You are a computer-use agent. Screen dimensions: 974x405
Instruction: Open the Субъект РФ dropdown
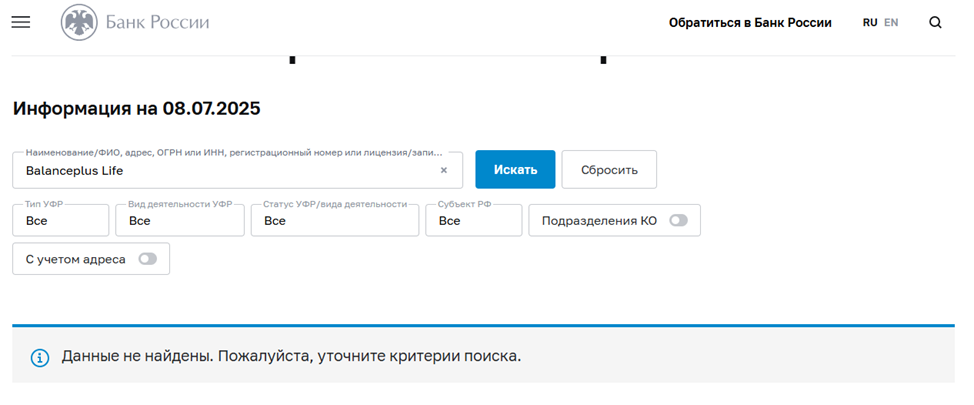[473, 220]
